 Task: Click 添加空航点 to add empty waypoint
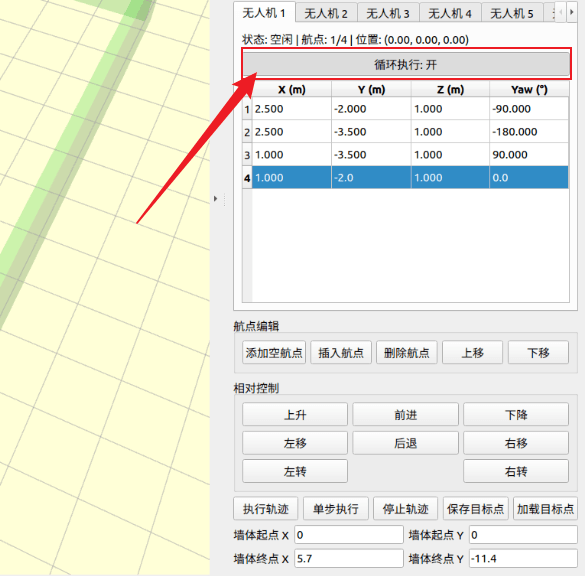274,353
